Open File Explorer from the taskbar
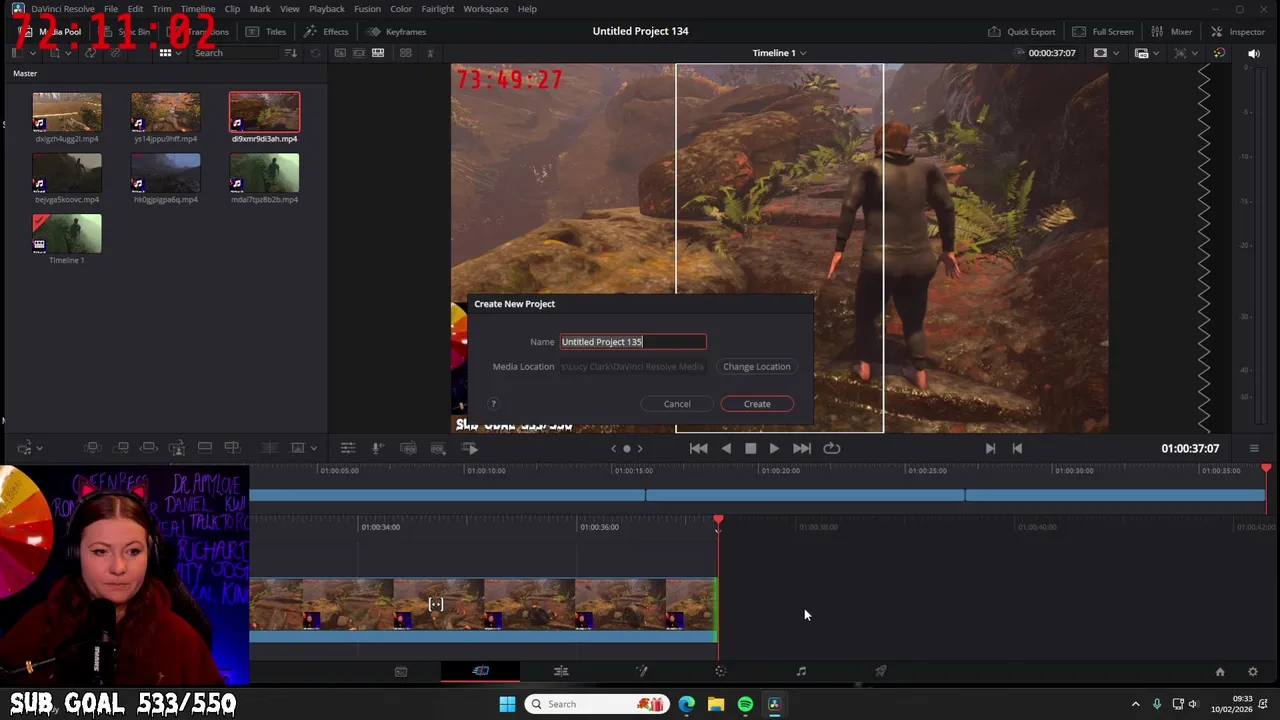Viewport: 1280px width, 720px height. point(716,704)
